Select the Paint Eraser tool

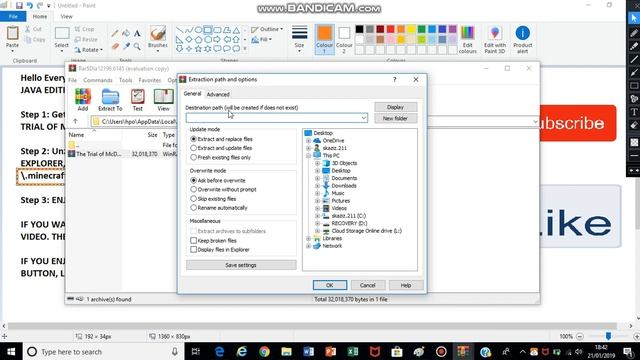tap(115, 47)
